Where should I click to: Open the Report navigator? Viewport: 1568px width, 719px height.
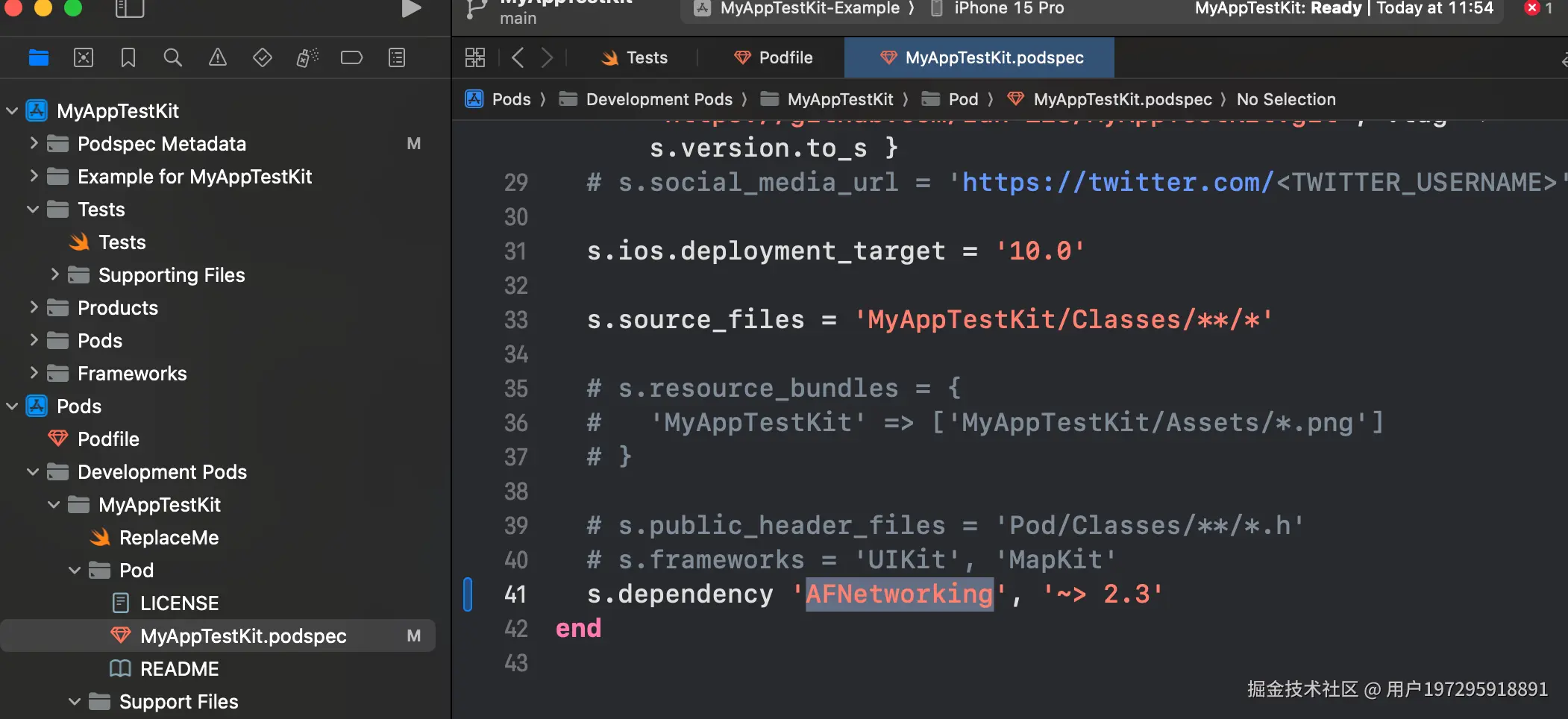(397, 57)
